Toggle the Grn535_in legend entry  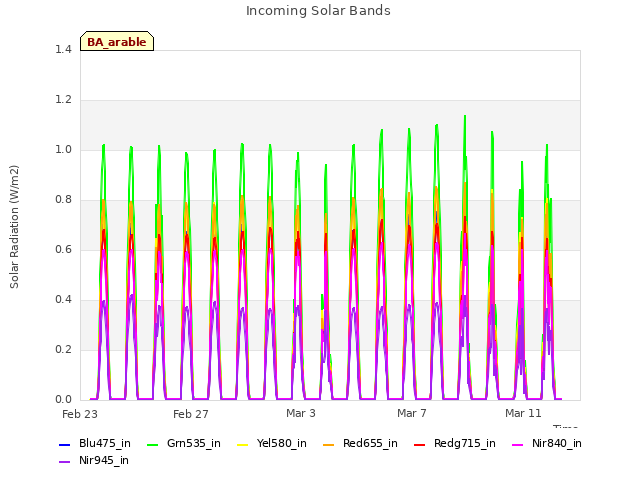183,444
